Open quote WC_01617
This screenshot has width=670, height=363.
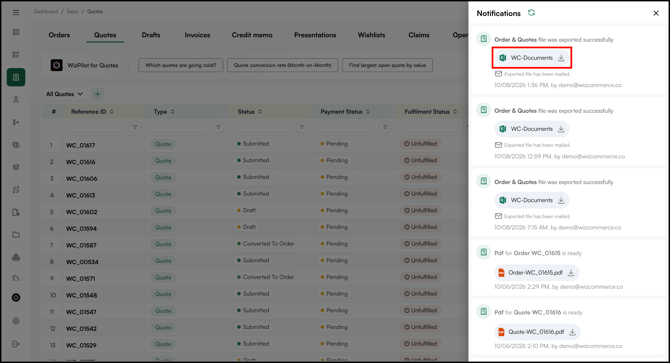80,145
